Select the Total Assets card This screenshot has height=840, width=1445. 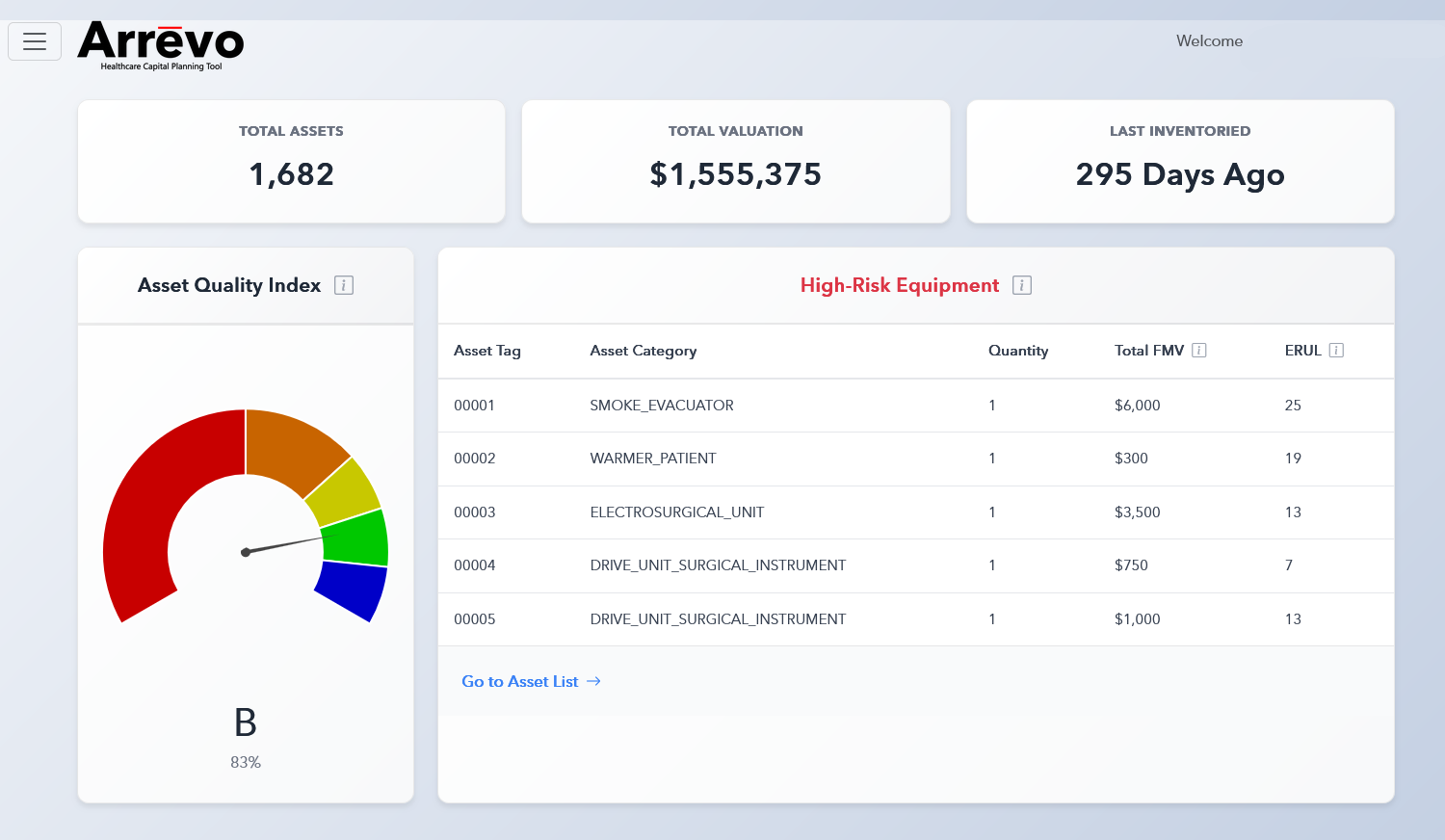click(x=291, y=161)
